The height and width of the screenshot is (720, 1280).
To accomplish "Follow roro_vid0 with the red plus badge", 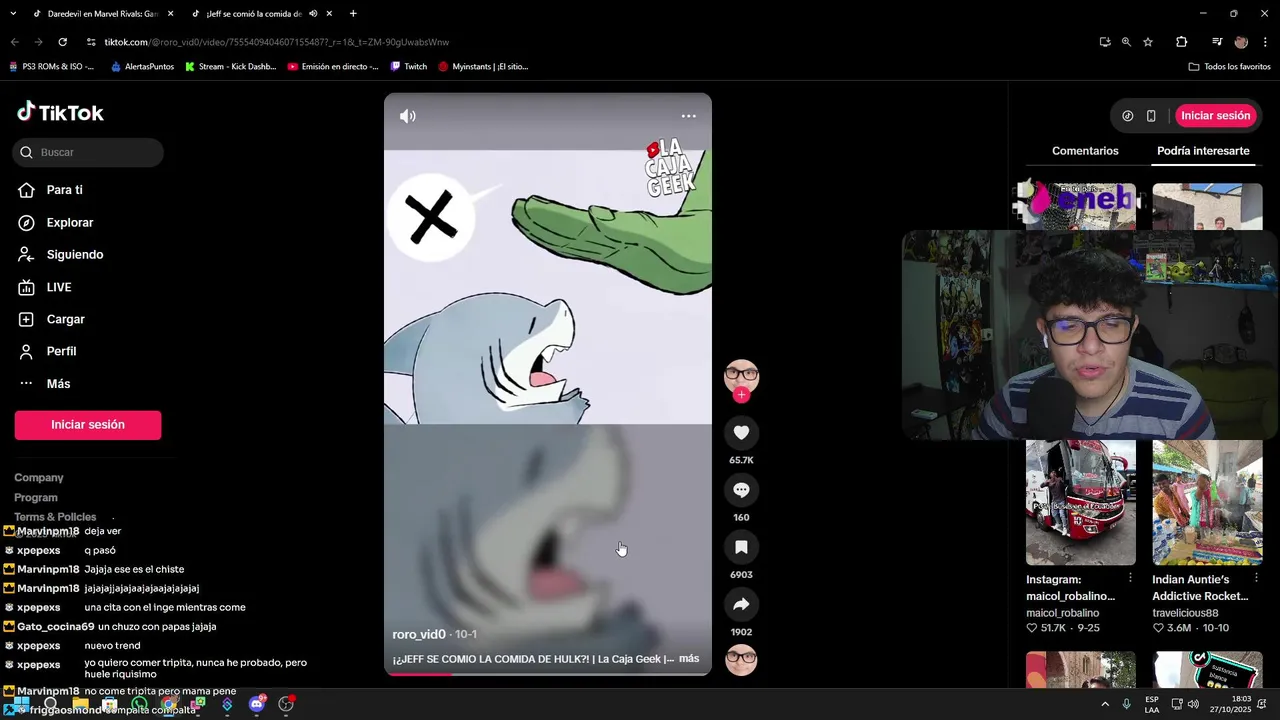I will [x=741, y=395].
